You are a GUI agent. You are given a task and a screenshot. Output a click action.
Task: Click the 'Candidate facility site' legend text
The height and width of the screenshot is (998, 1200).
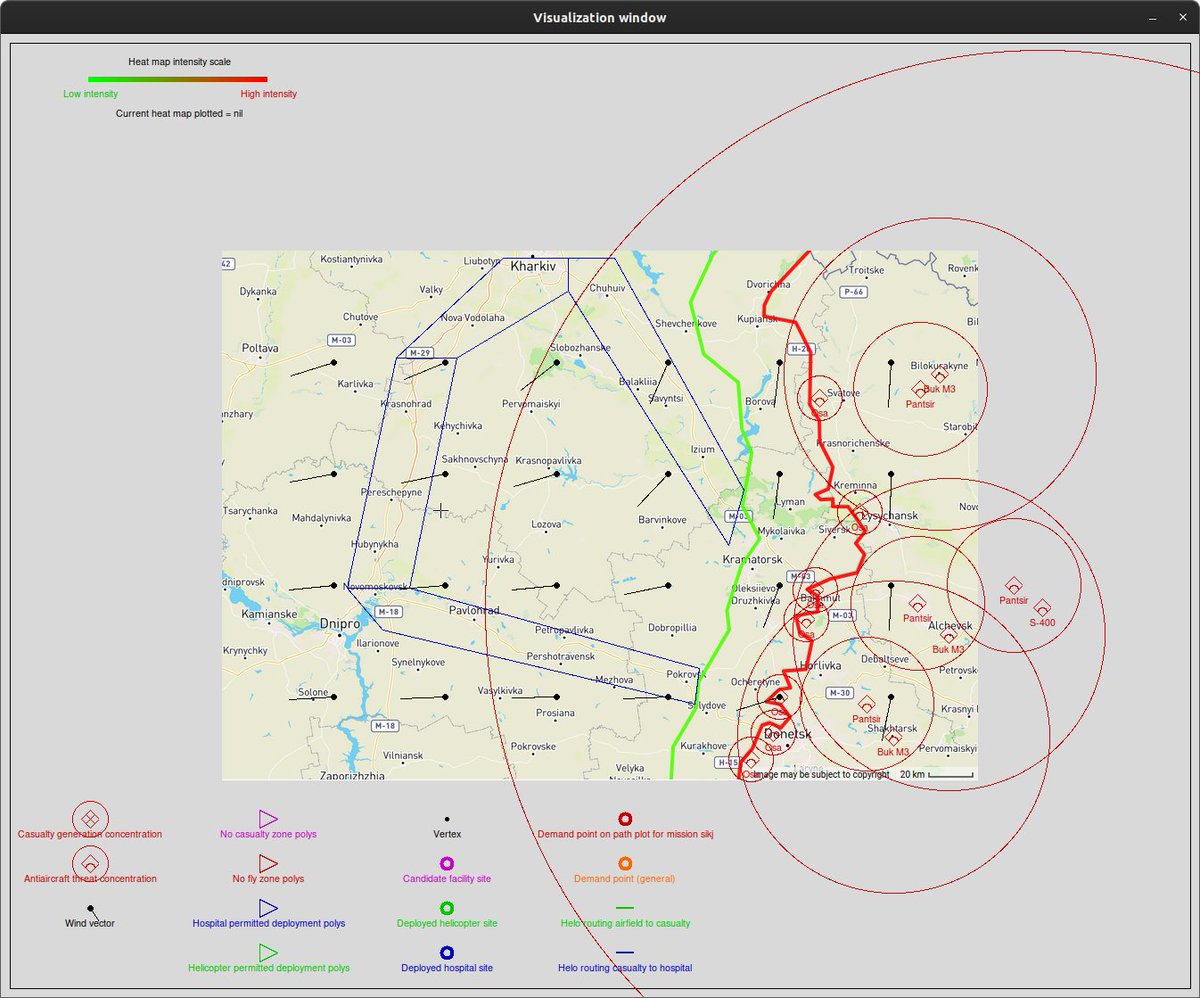[447, 879]
